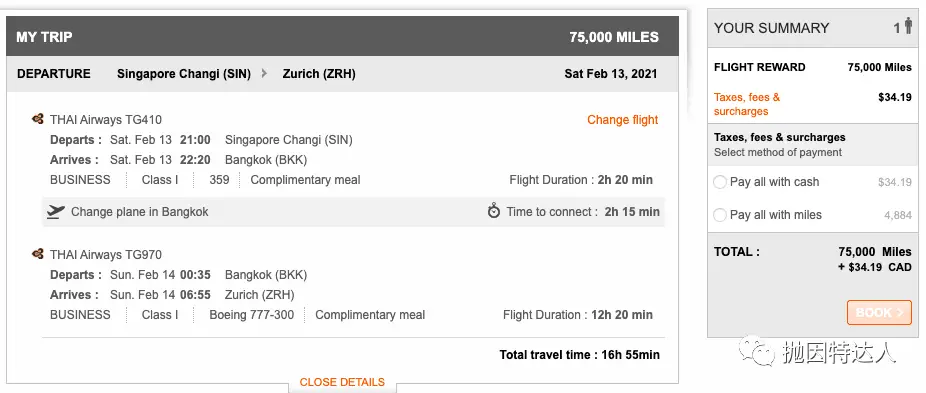This screenshot has height=393, width=926.
Task: Click the BOOK button
Action: (x=879, y=313)
